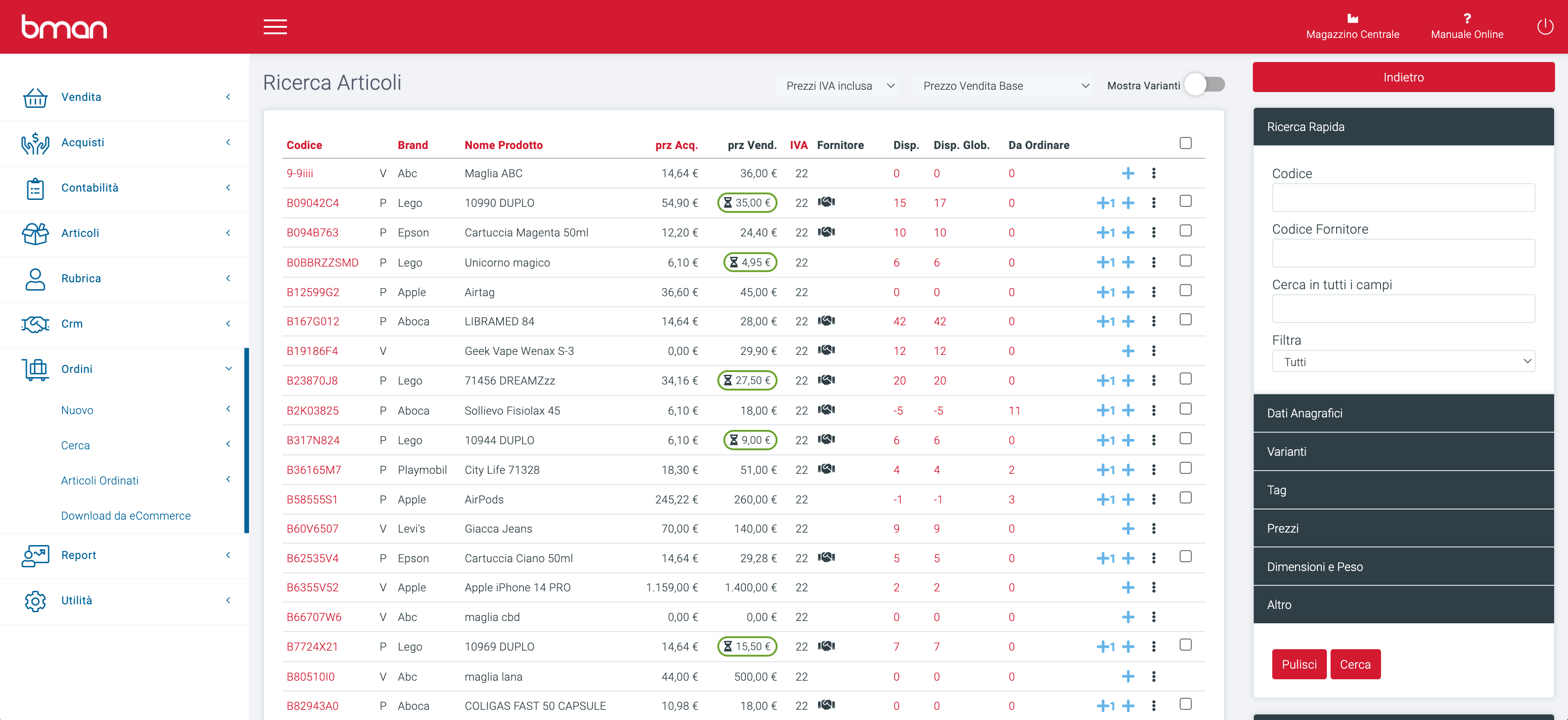Expand the Tag filter section
The height and width of the screenshot is (720, 1568).
click(x=1403, y=490)
